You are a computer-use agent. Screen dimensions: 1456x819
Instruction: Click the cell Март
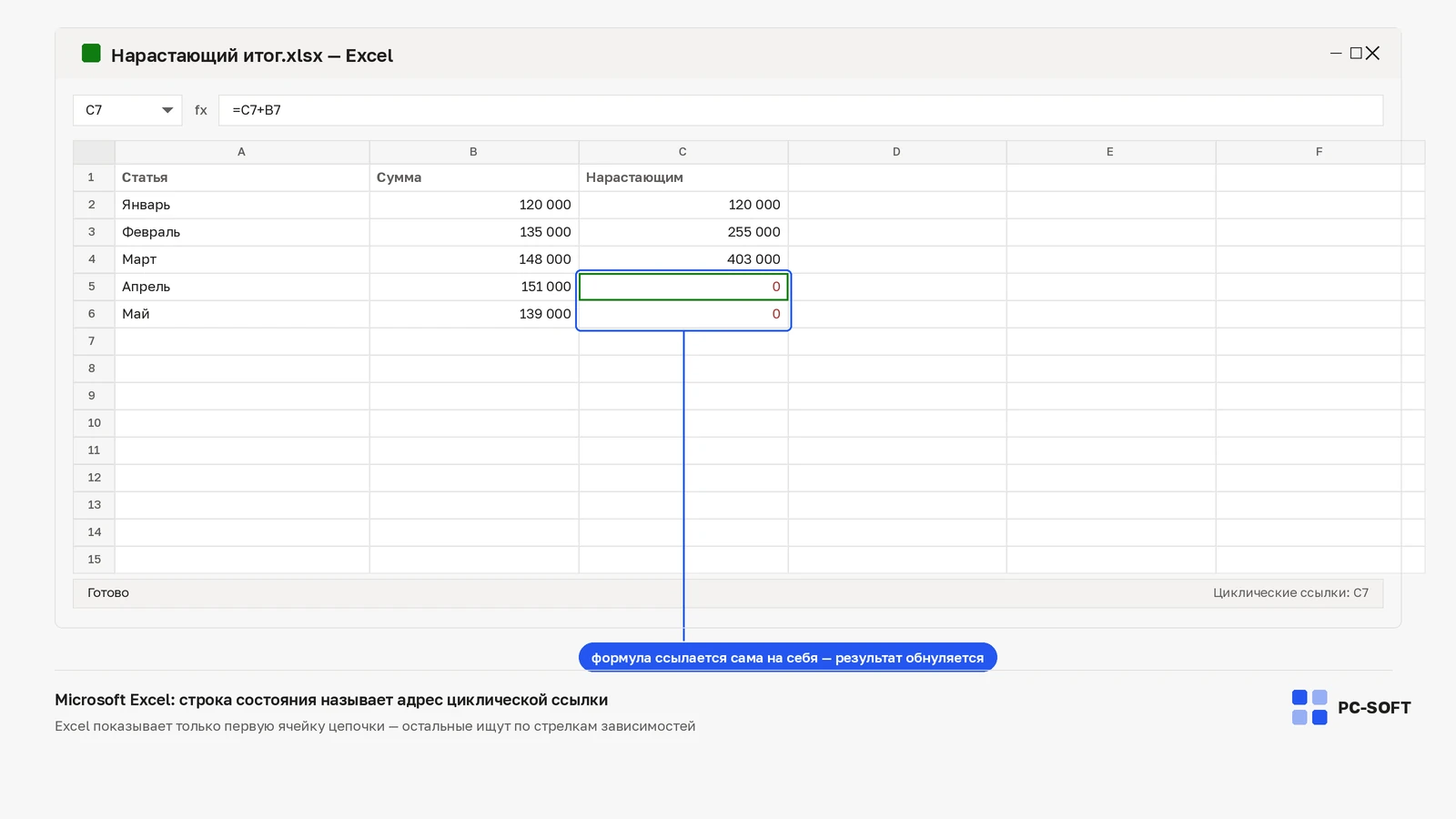pos(242,259)
